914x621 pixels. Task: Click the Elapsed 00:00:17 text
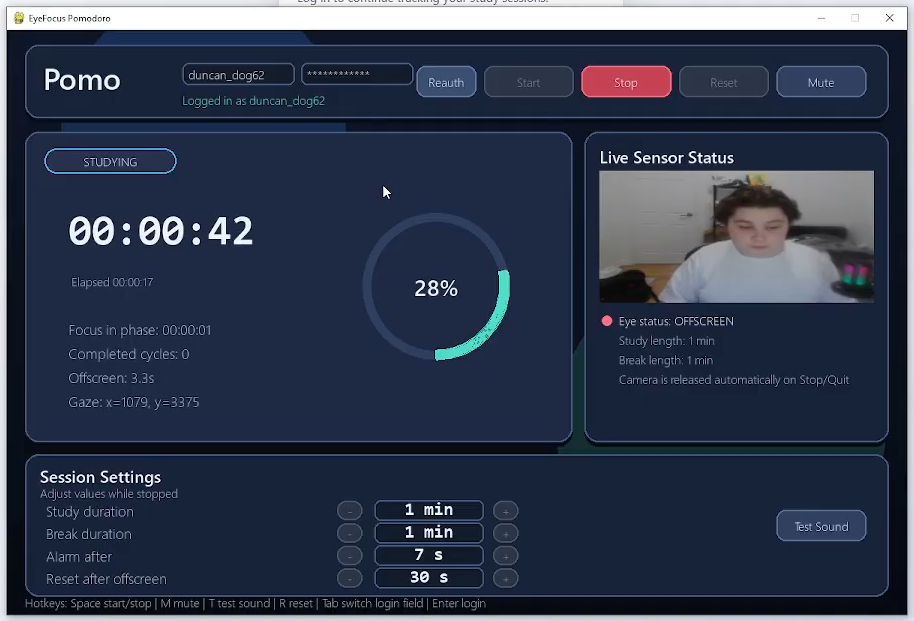point(112,282)
